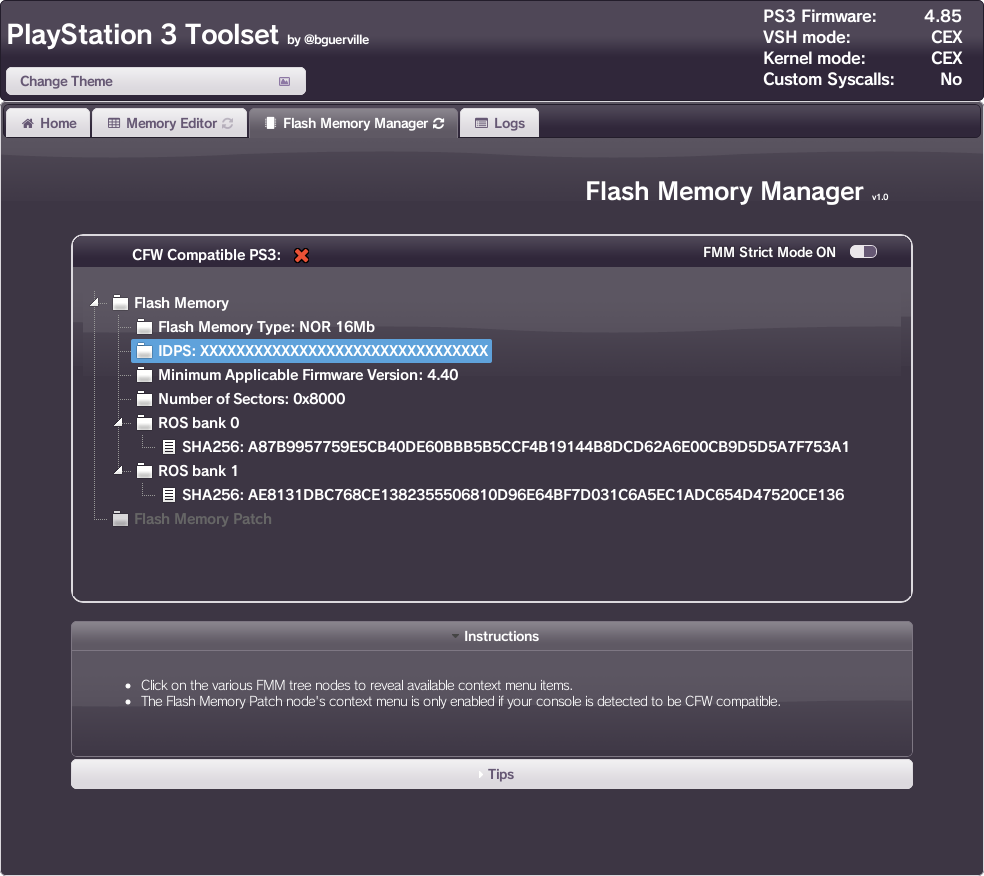Click the refresh icon on Flash Memory Manager tab
This screenshot has width=984, height=876.
[x=438, y=124]
